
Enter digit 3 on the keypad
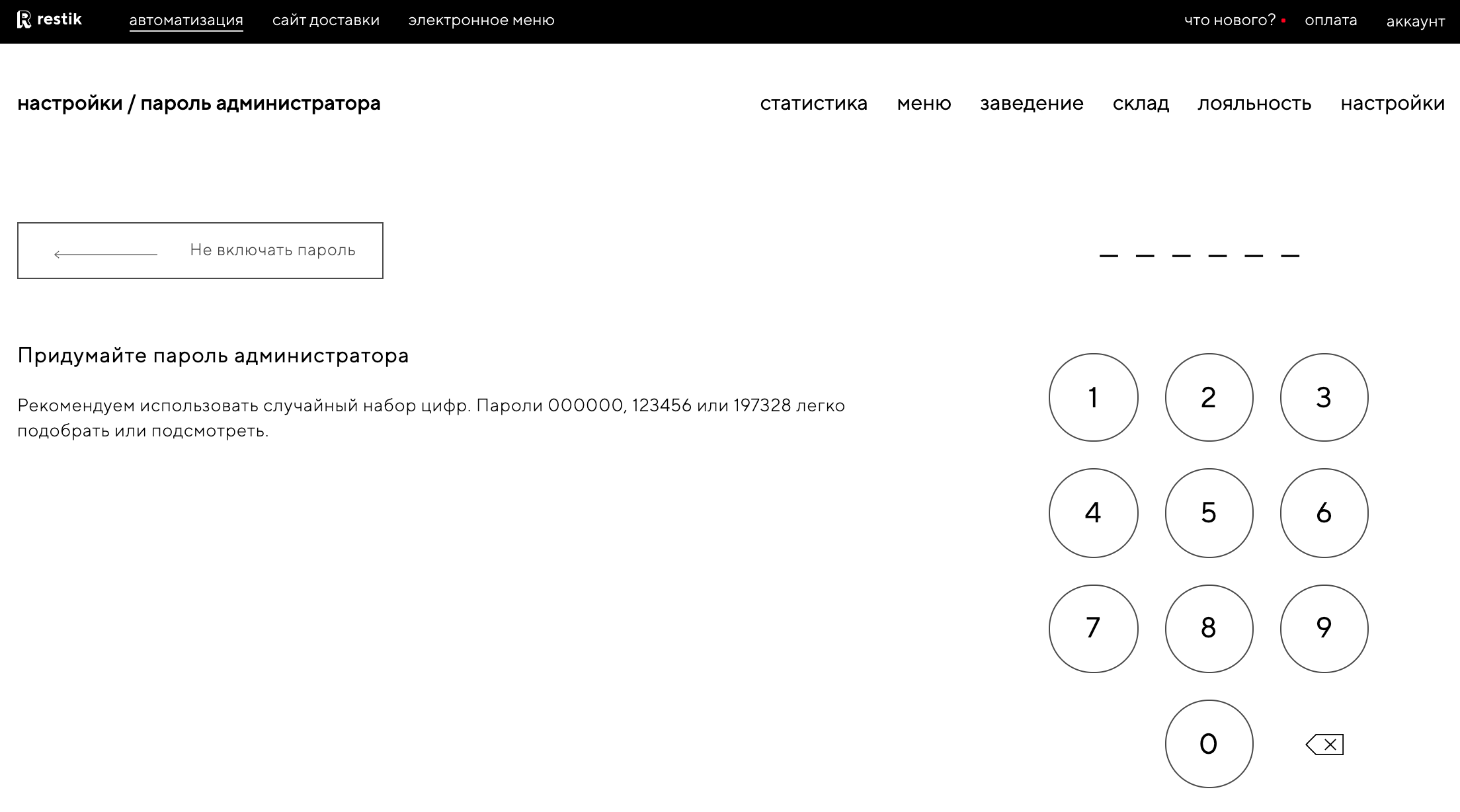[x=1324, y=397]
